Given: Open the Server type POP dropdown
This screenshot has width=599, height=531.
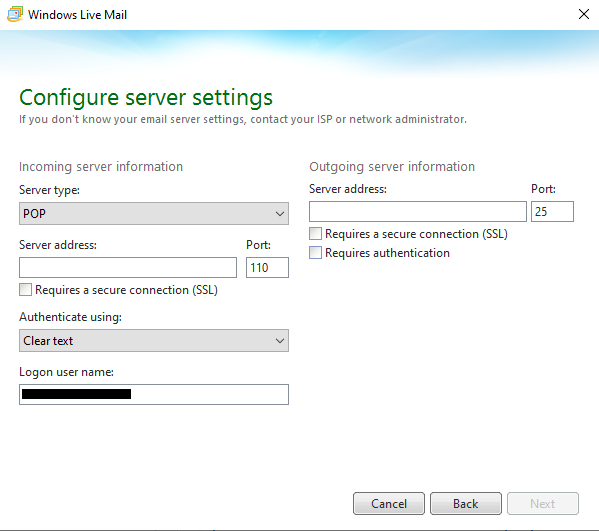Looking at the screenshot, I should pos(154,214).
